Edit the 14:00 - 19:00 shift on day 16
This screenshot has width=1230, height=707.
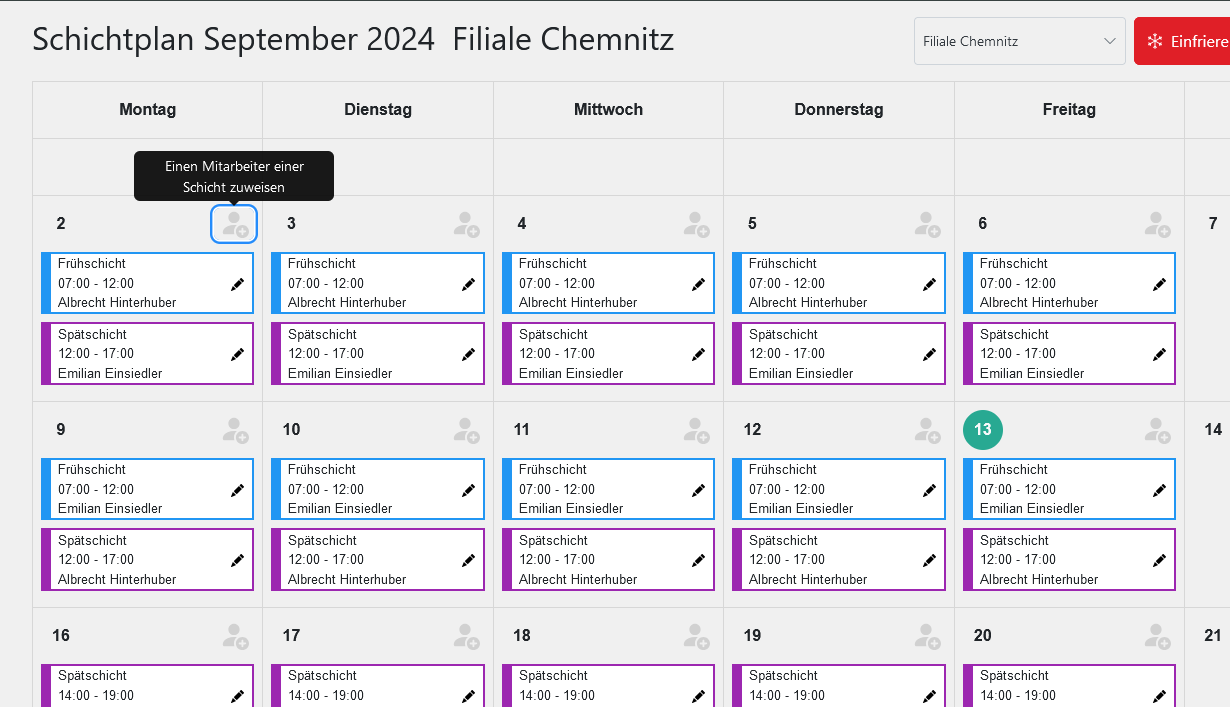(x=237, y=696)
